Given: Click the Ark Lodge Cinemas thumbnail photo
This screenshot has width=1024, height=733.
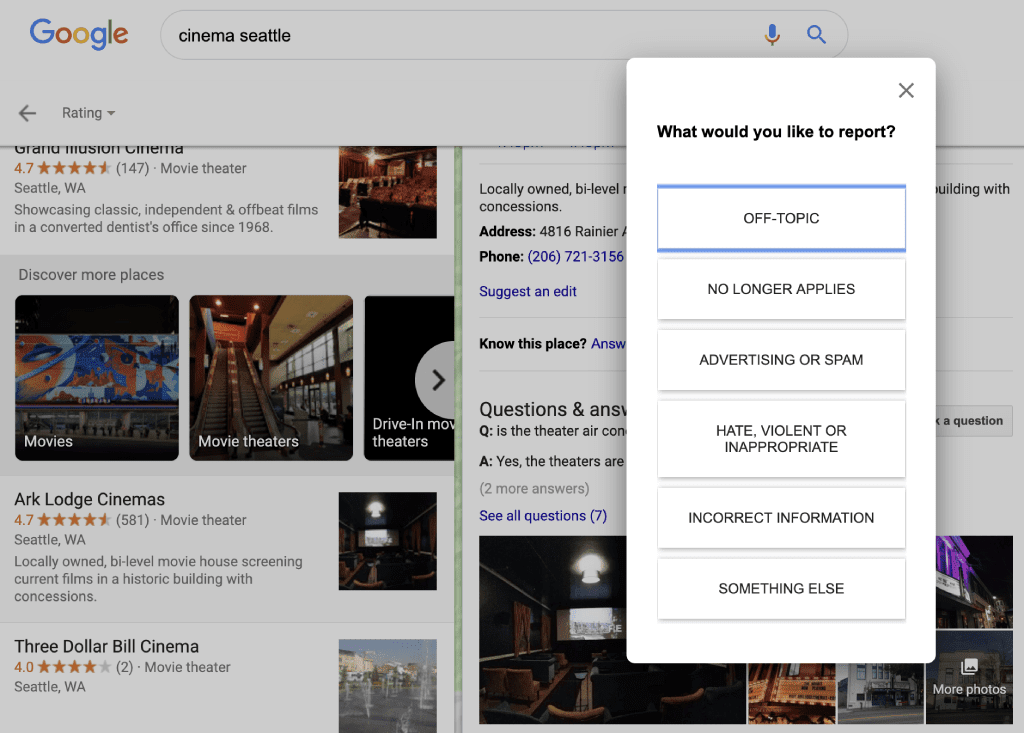Looking at the screenshot, I should pos(388,541).
